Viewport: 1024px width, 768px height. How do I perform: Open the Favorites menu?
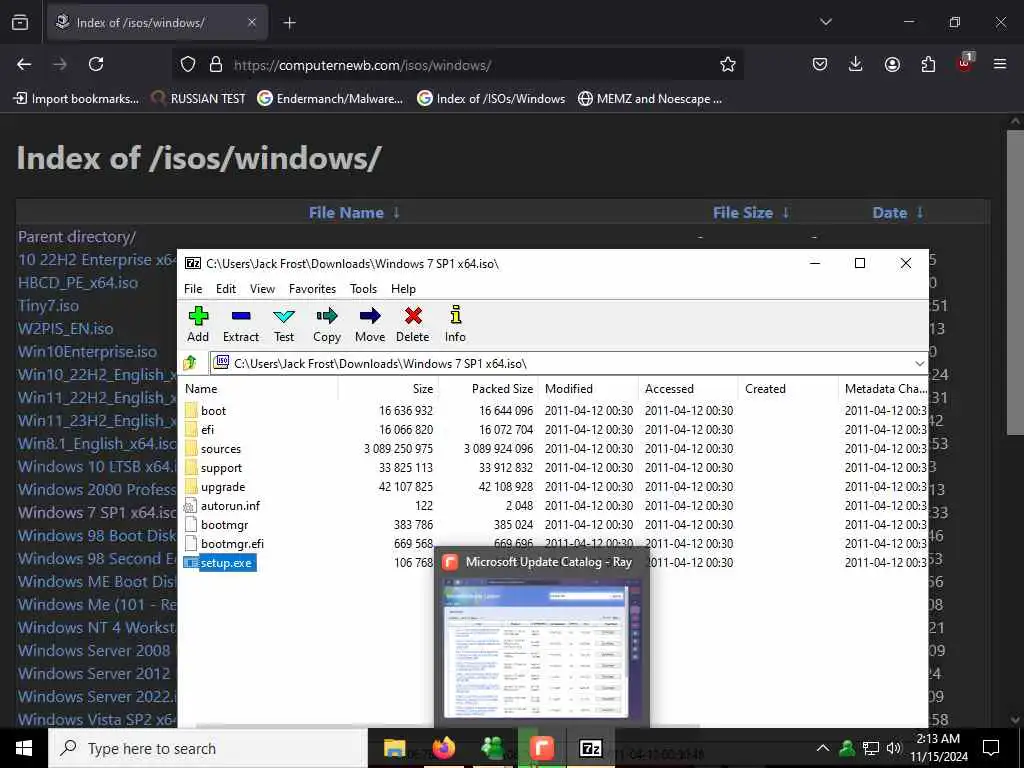pyautogui.click(x=312, y=289)
